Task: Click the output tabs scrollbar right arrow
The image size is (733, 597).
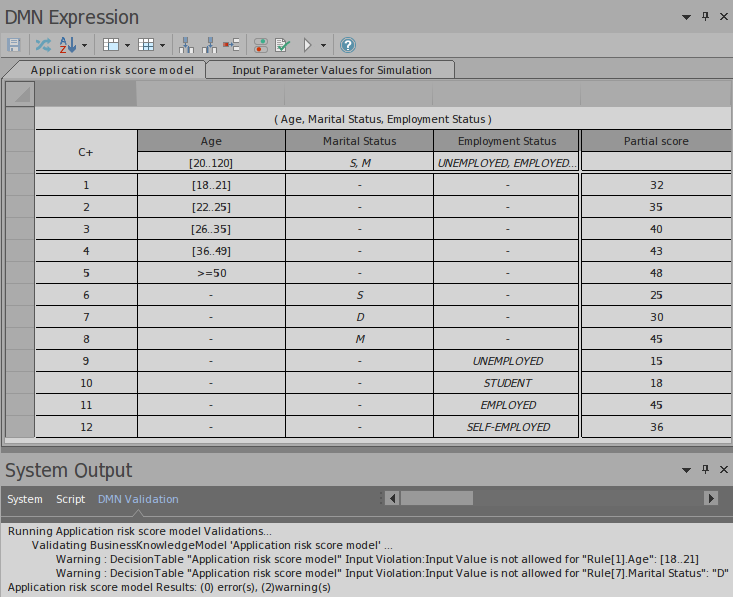Action: 711,498
